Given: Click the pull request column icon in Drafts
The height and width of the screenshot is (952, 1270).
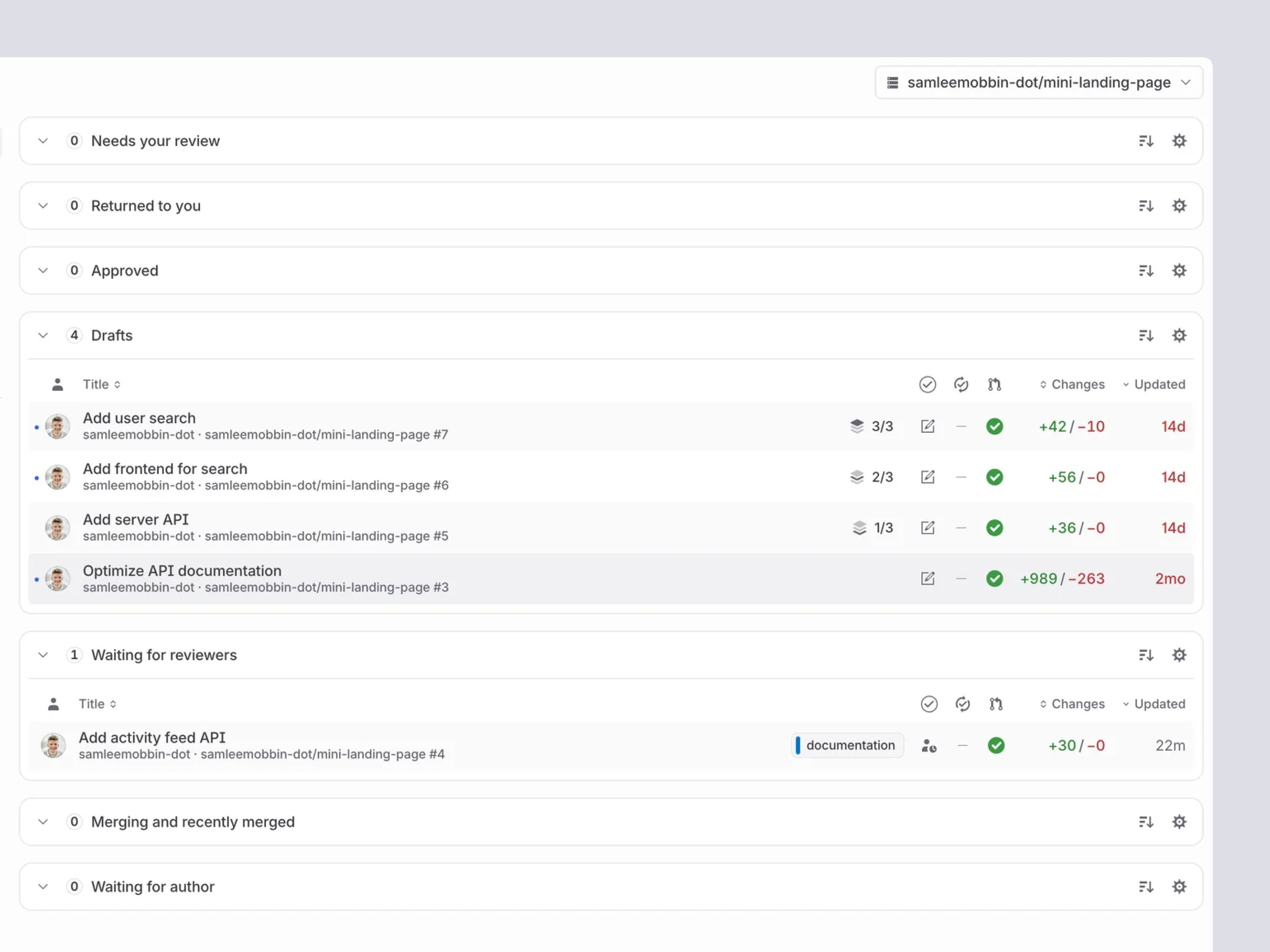Looking at the screenshot, I should coord(995,384).
